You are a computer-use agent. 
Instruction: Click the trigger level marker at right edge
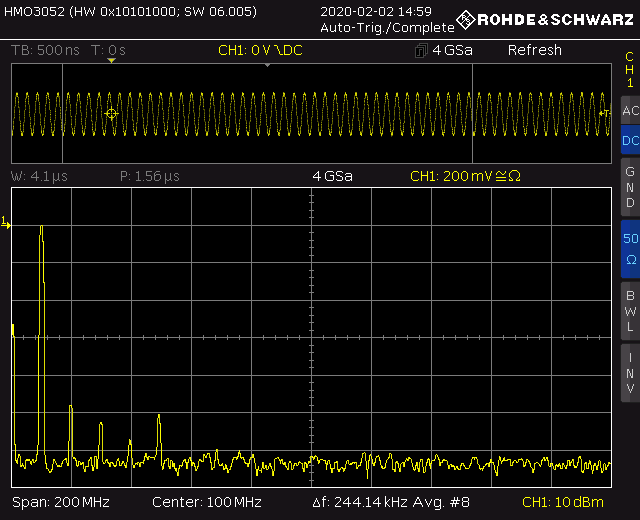coord(605,114)
